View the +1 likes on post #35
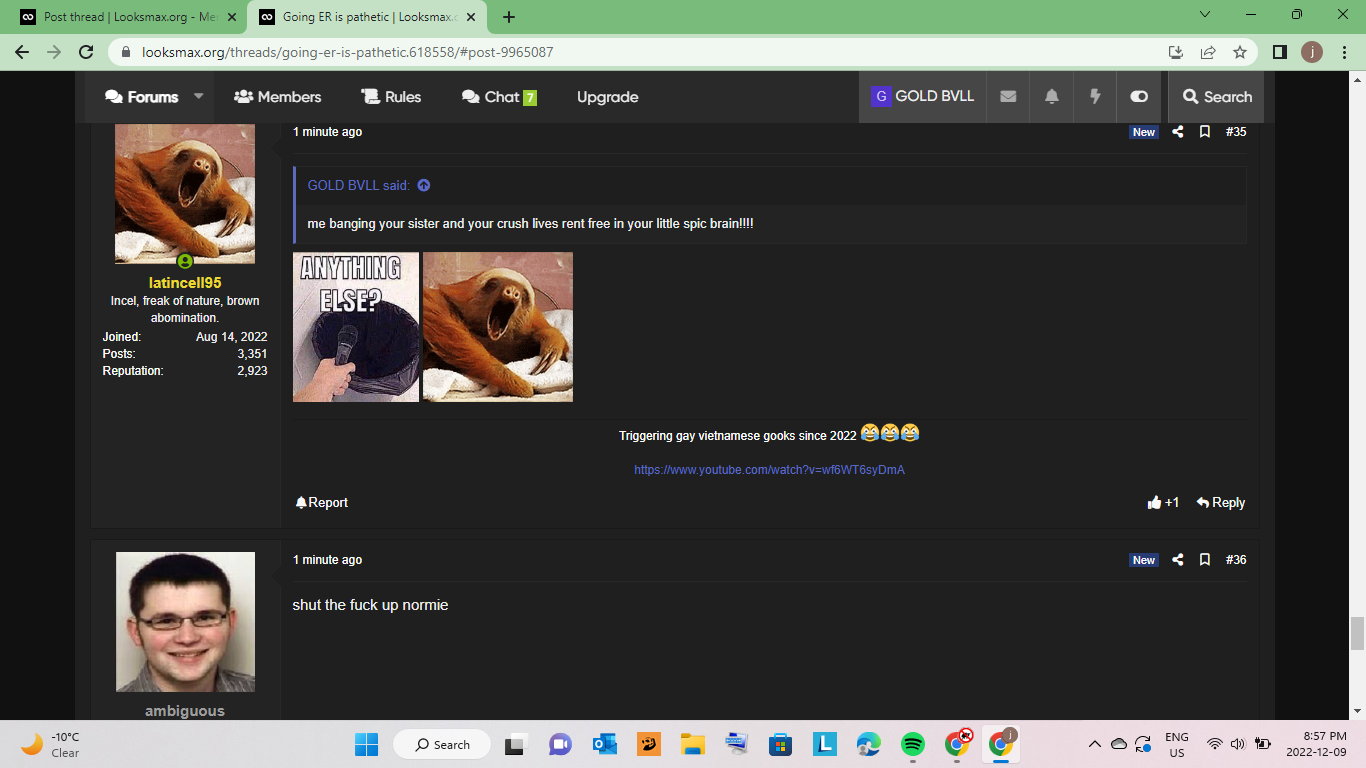The image size is (1366, 768). pyautogui.click(x=1164, y=503)
